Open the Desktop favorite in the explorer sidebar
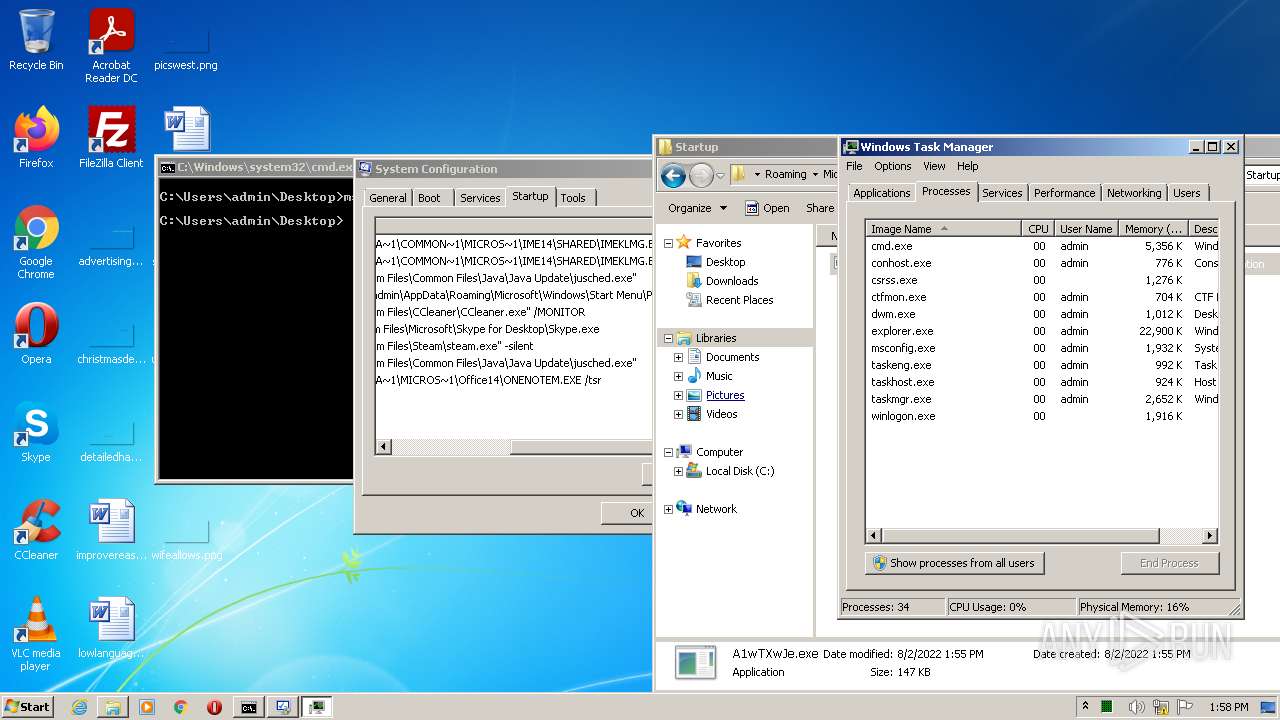 point(725,262)
